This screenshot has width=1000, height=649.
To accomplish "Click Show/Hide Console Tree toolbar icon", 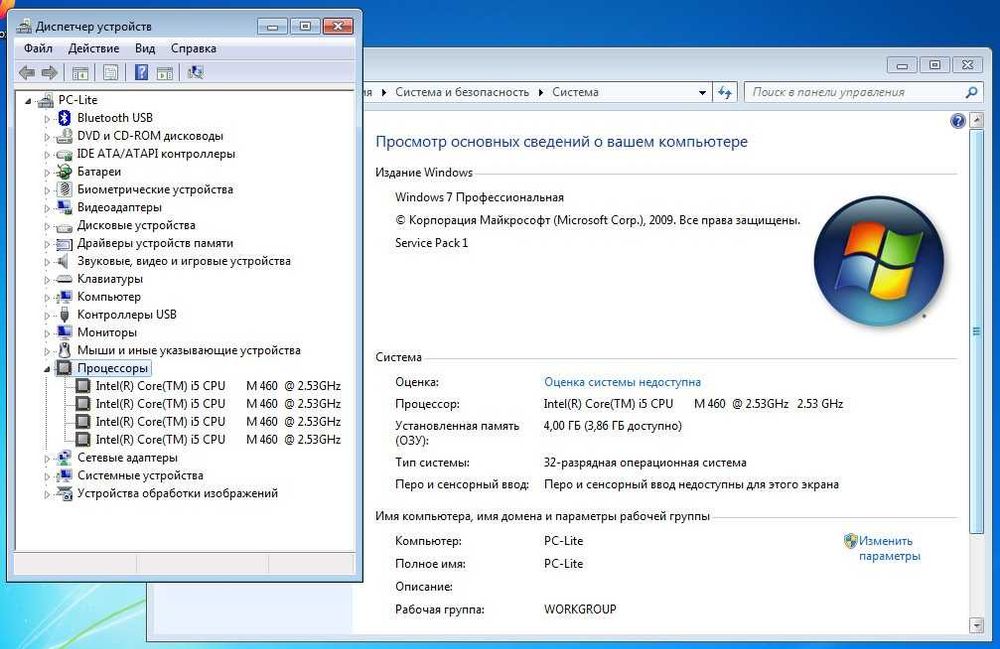I will pos(80,73).
